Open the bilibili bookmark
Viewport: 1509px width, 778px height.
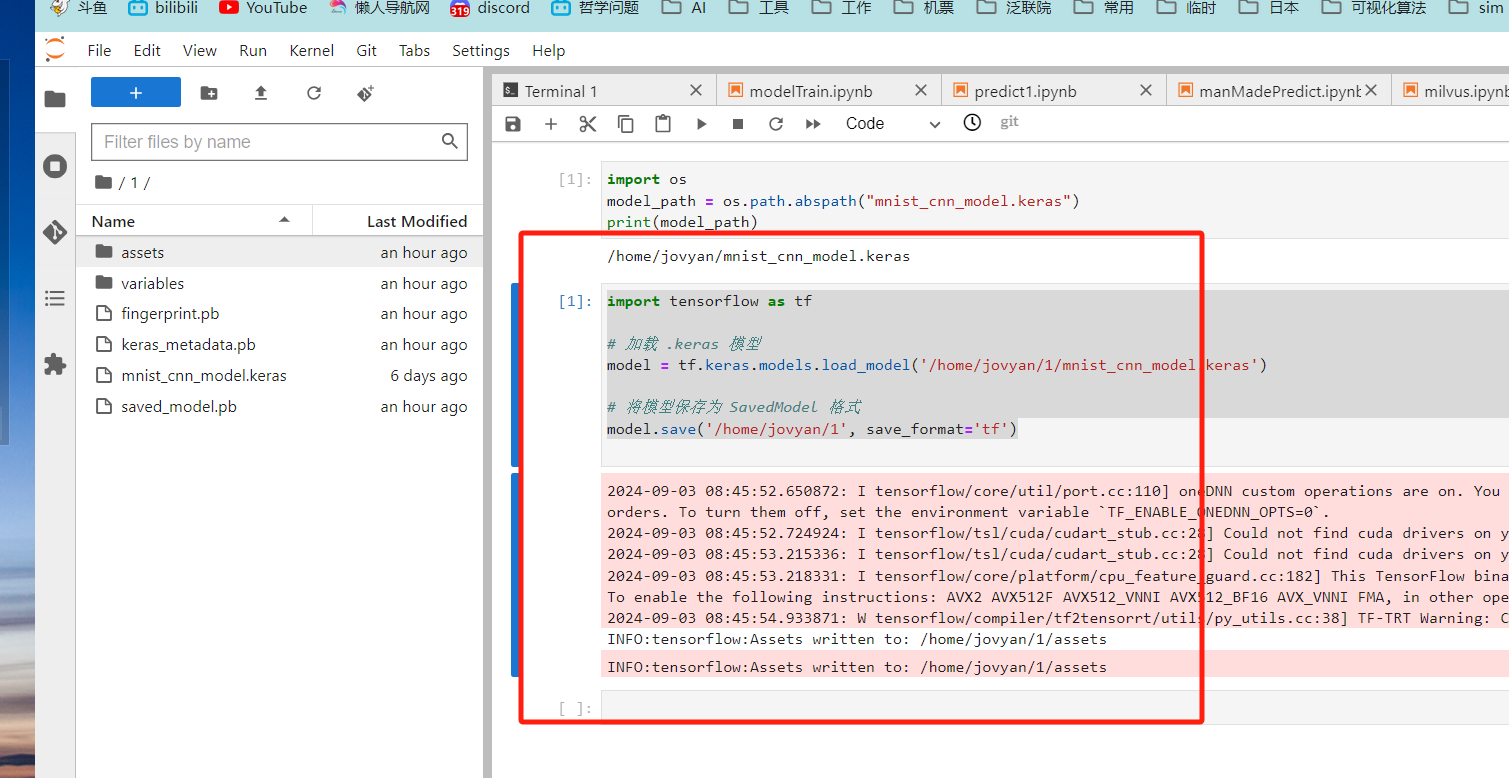point(162,8)
